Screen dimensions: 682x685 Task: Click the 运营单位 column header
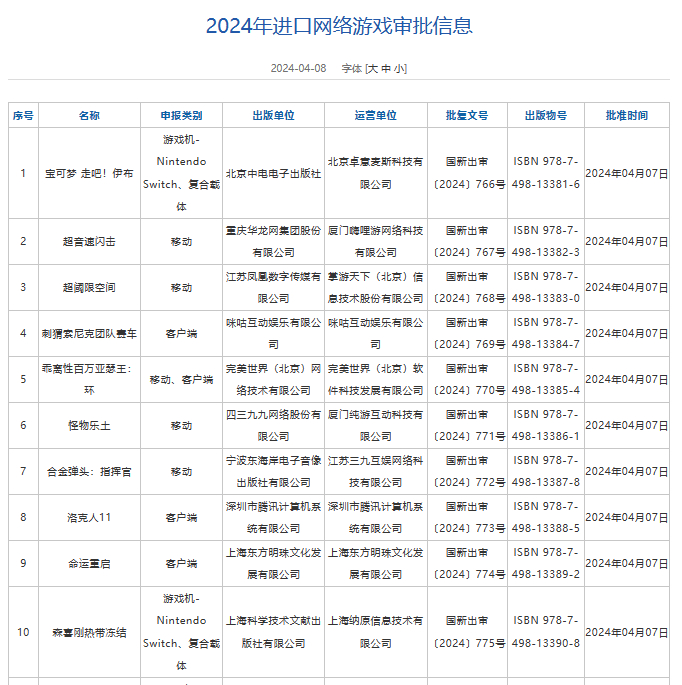(376, 115)
